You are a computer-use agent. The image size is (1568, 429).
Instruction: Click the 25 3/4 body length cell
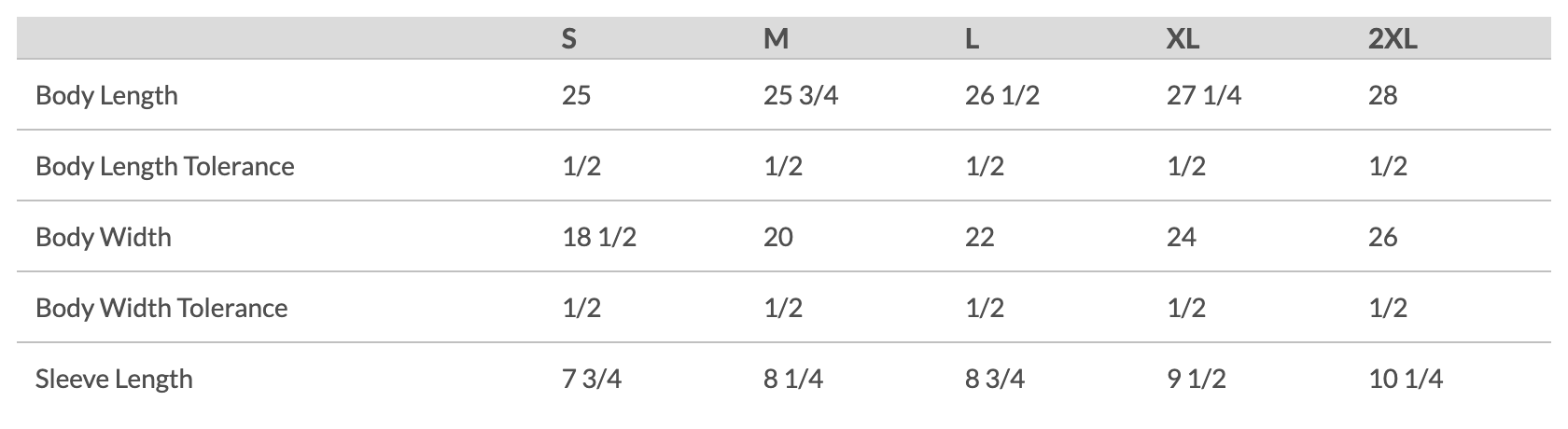click(801, 95)
